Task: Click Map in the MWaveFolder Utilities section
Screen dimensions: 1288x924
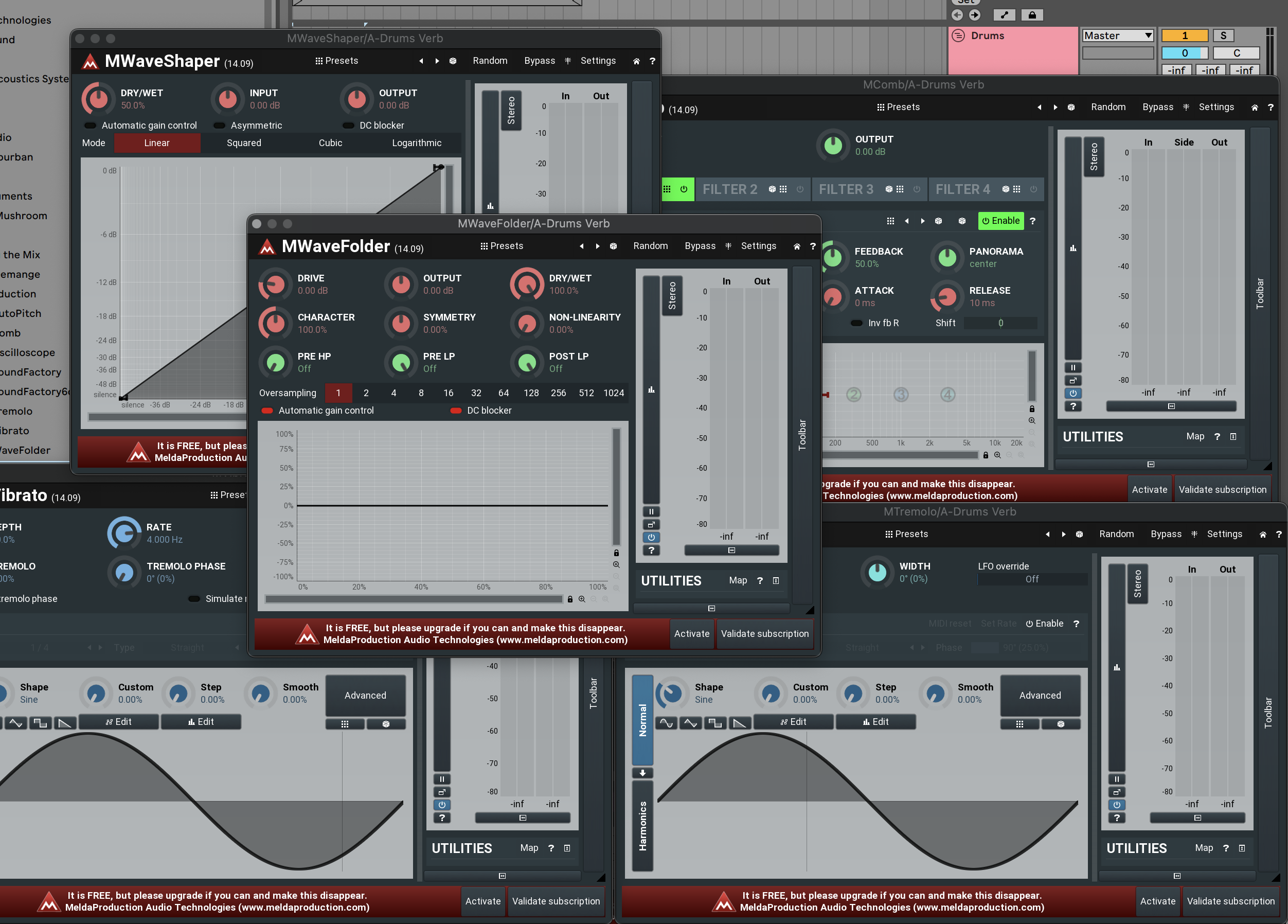Action: tap(738, 580)
